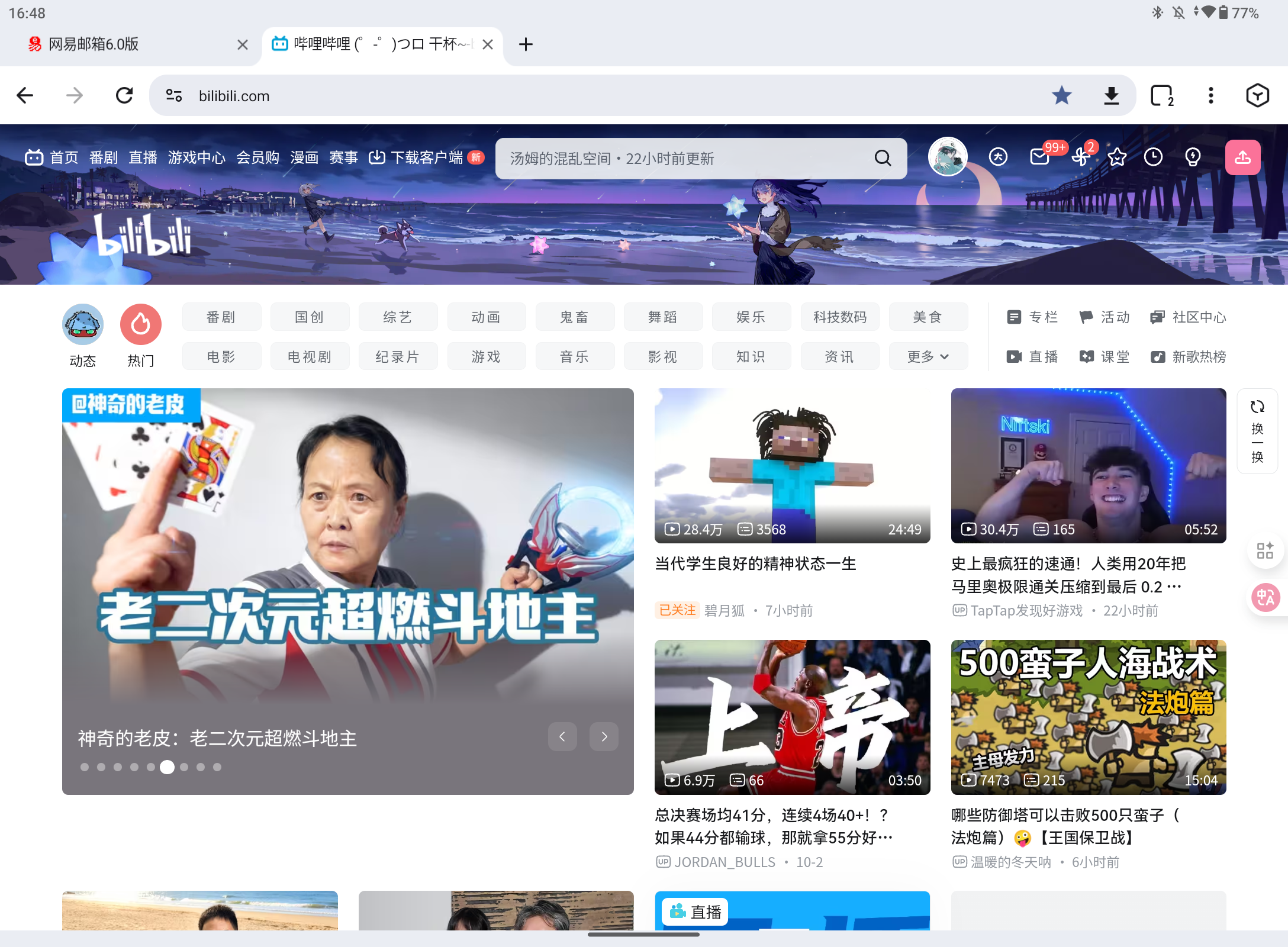Open the big-member '大' circle icon
Image resolution: width=1288 pixels, height=947 pixels.
998,157
